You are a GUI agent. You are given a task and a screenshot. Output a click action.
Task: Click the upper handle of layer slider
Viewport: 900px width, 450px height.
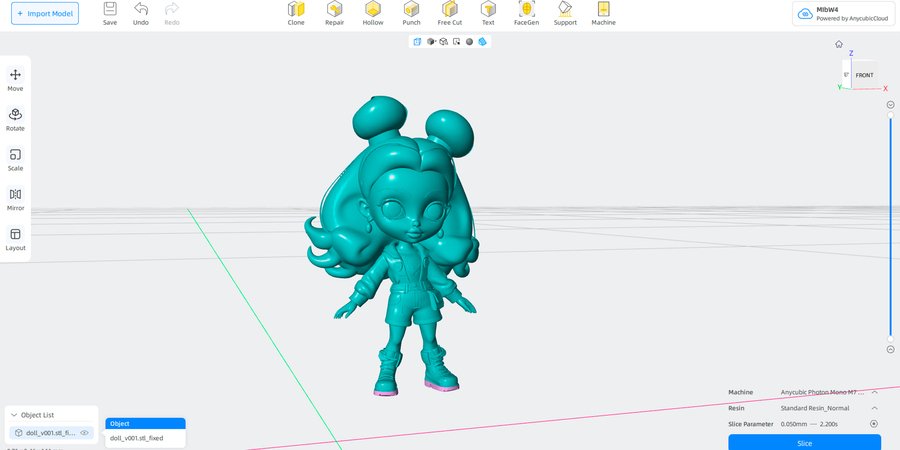[x=891, y=115]
